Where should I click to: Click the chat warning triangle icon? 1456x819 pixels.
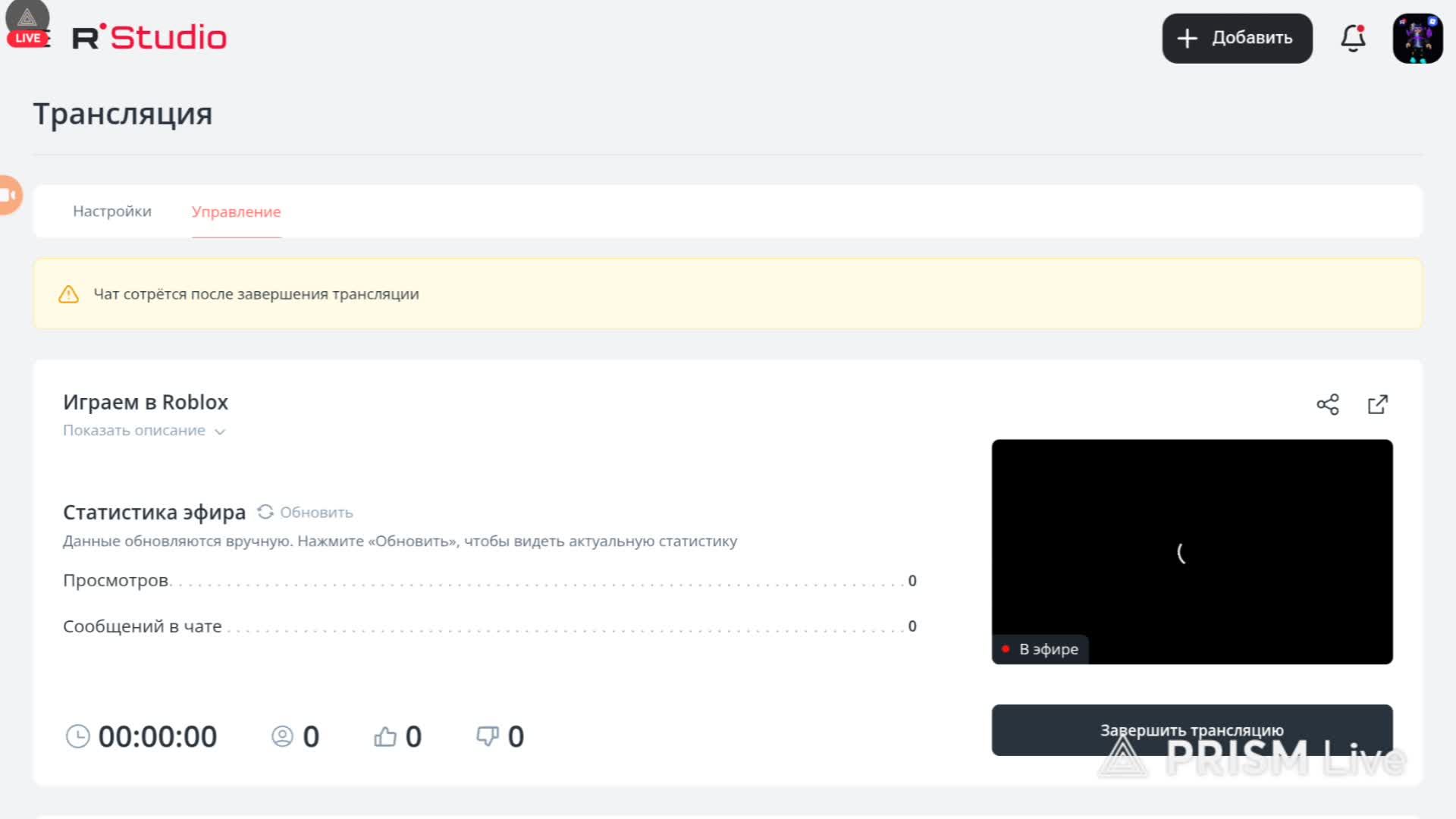(x=68, y=294)
